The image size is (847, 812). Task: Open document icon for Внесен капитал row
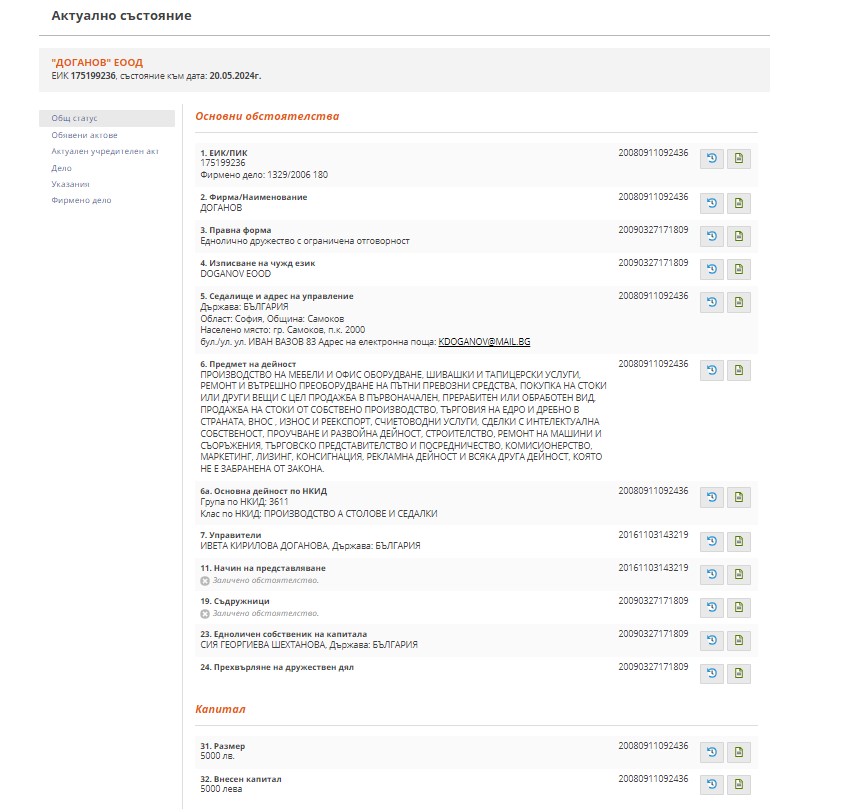click(x=739, y=785)
